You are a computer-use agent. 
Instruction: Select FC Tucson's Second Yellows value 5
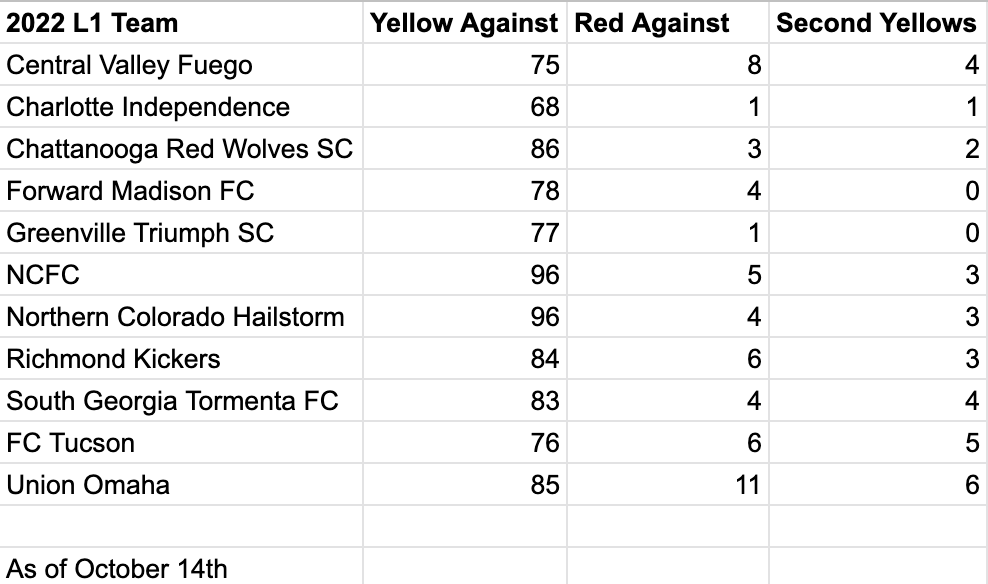pos(972,443)
